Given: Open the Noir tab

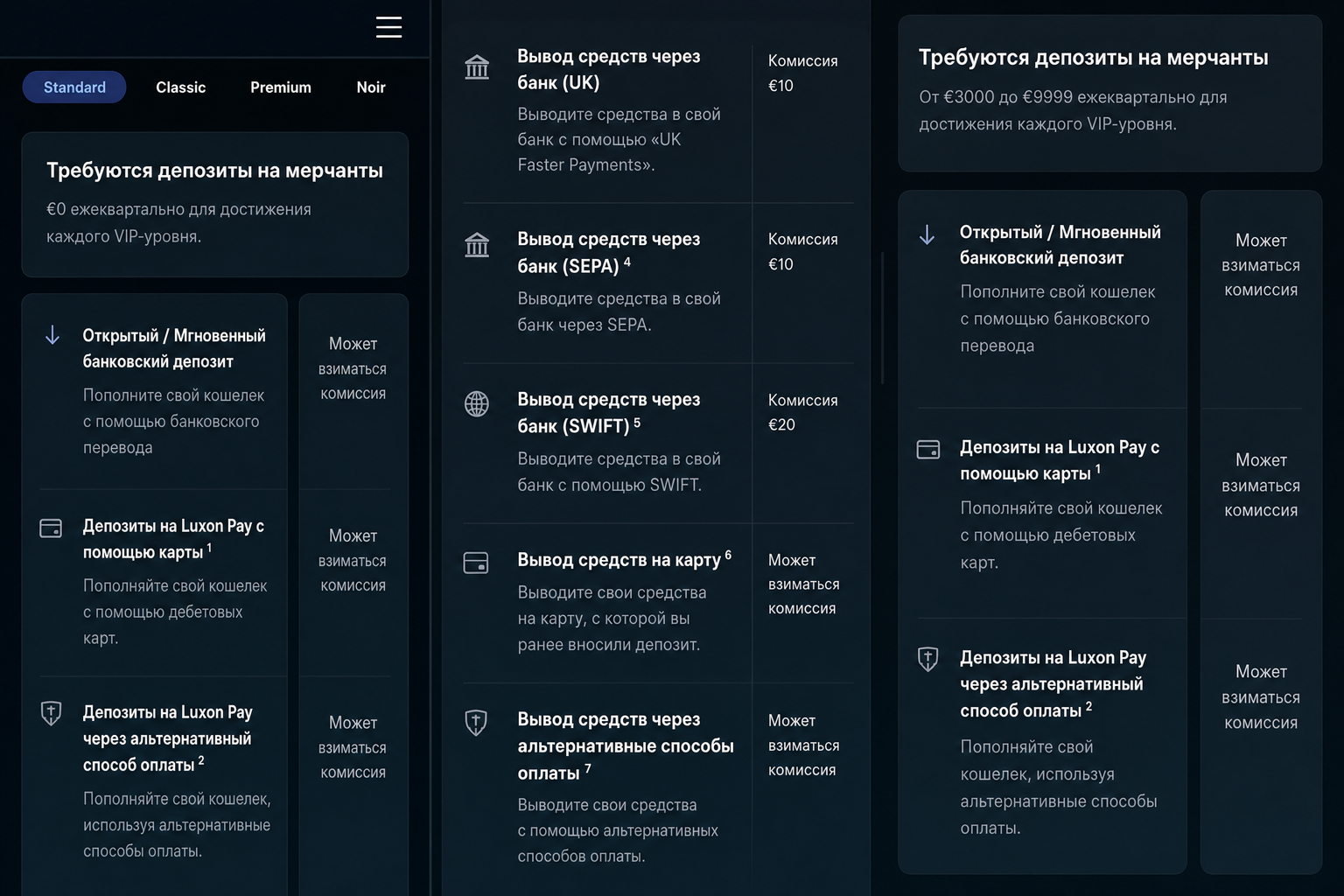Looking at the screenshot, I should pyautogui.click(x=371, y=87).
